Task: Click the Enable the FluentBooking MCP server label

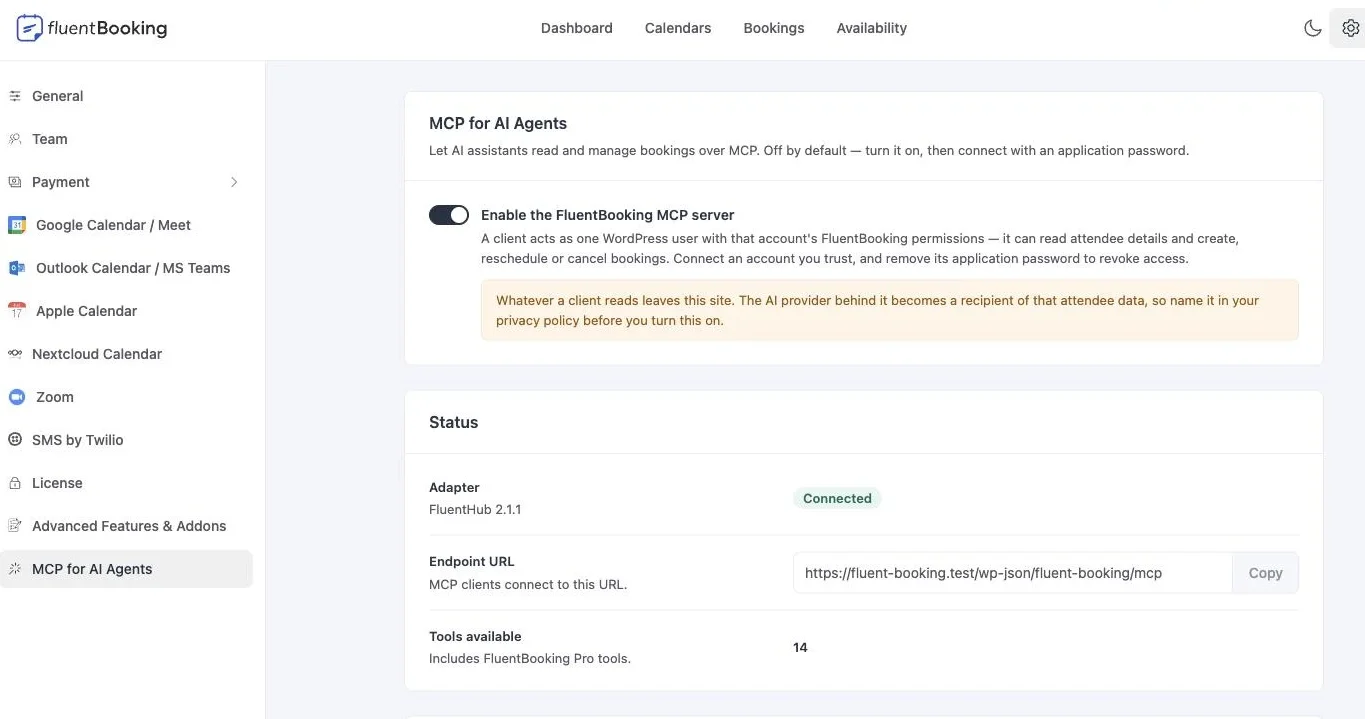Action: [x=608, y=215]
